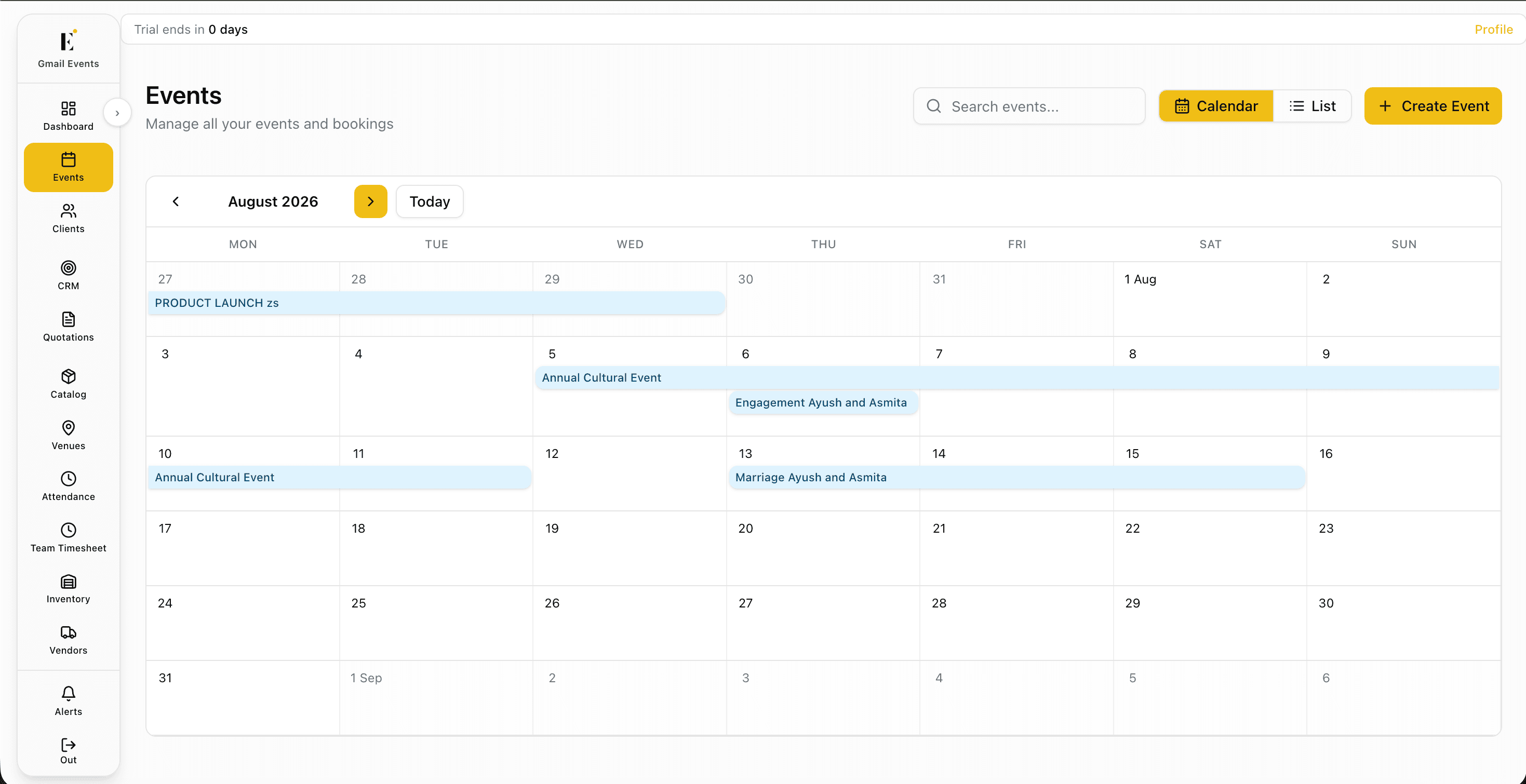Go to the CRM target icon

tap(68, 267)
